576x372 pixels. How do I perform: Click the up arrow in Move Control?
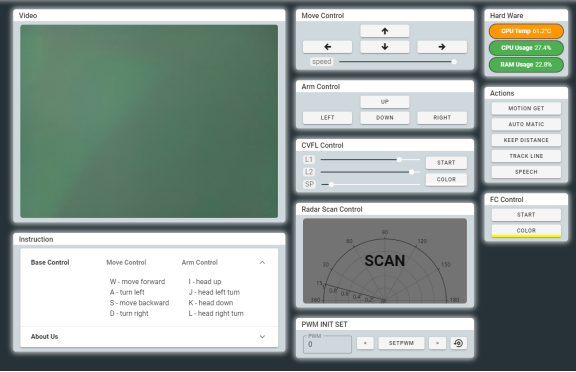pos(385,31)
